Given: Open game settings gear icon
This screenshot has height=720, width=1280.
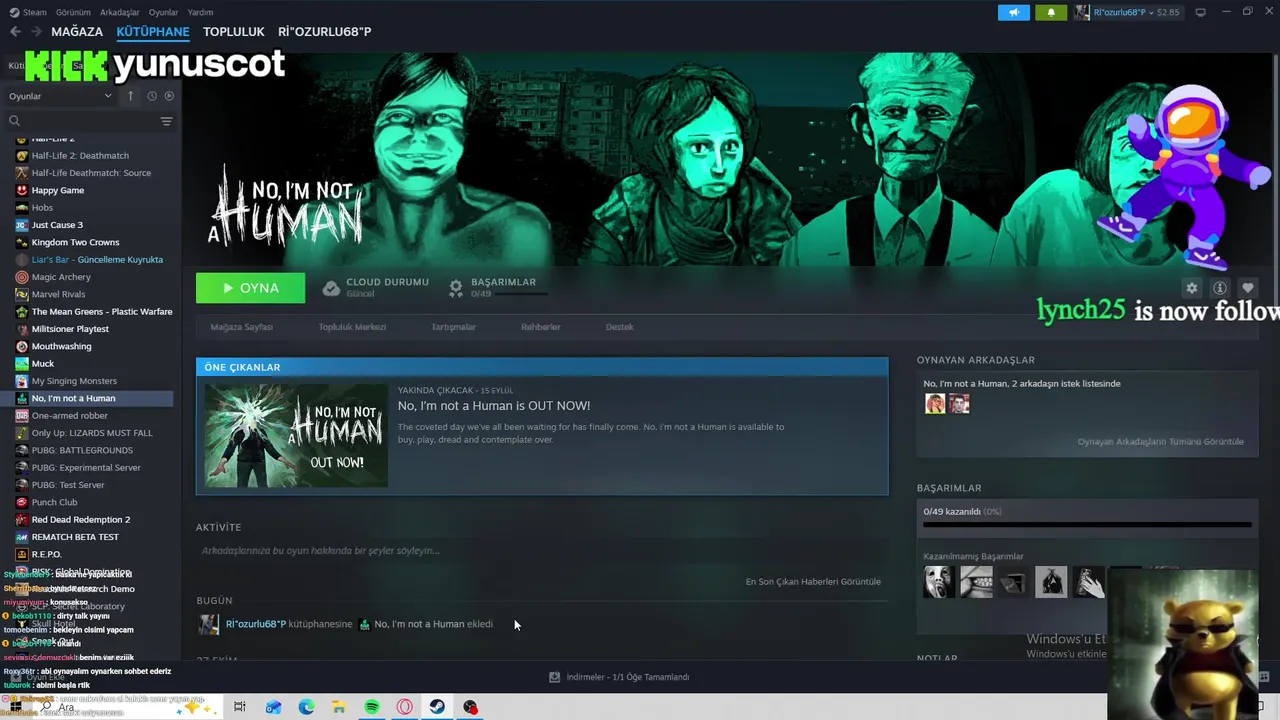Looking at the screenshot, I should [1191, 288].
